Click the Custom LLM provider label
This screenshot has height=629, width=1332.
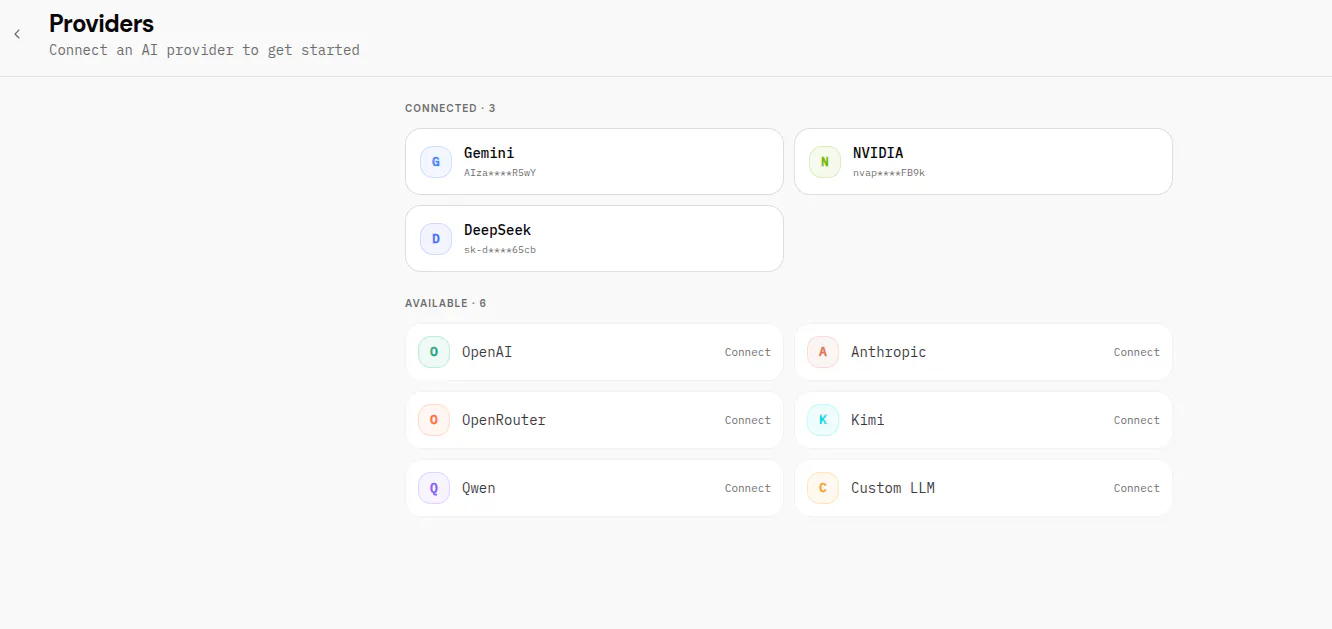coord(893,488)
